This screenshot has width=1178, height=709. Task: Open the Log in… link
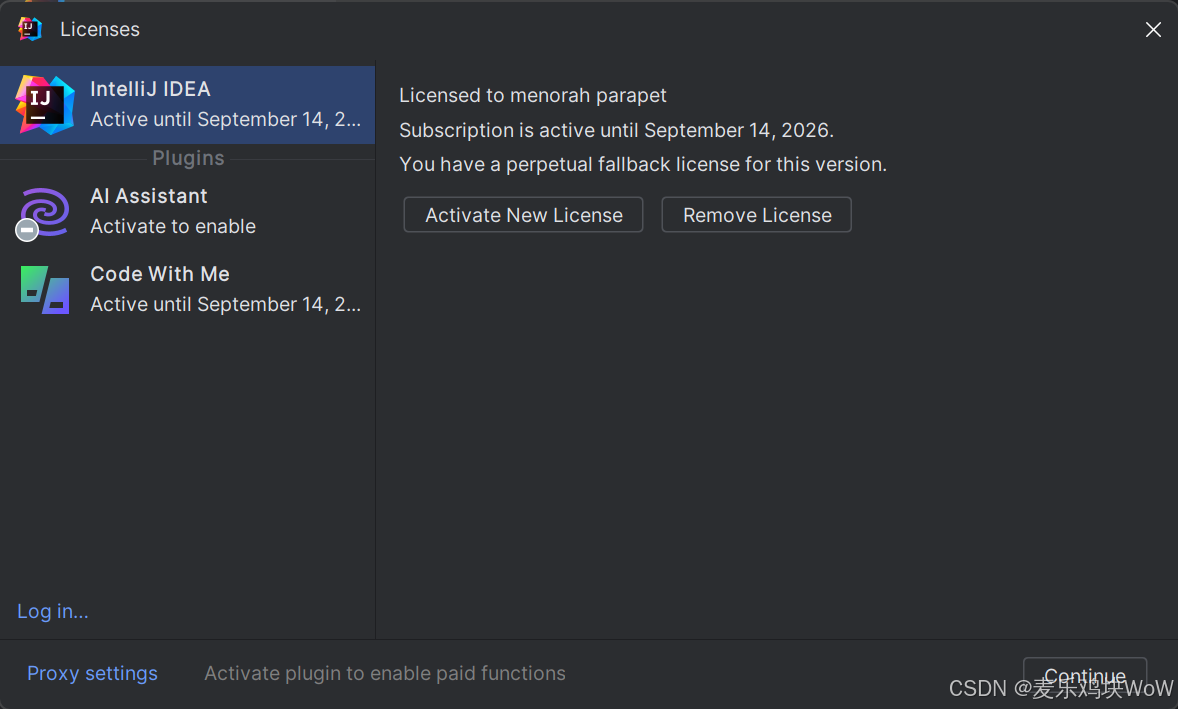click(53, 611)
